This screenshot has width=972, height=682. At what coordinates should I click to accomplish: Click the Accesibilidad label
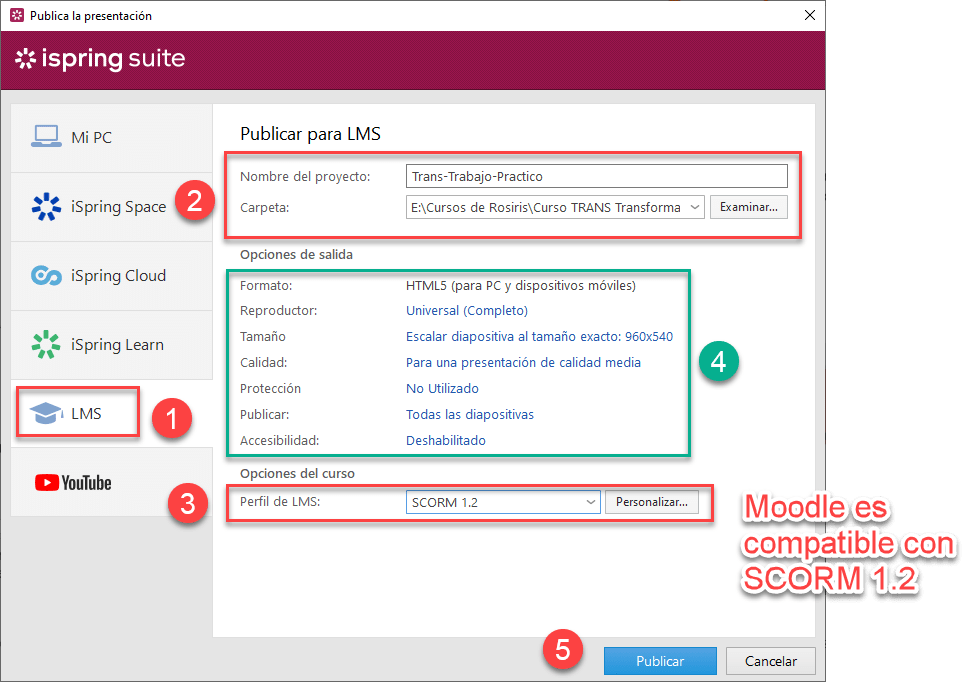[x=280, y=441]
